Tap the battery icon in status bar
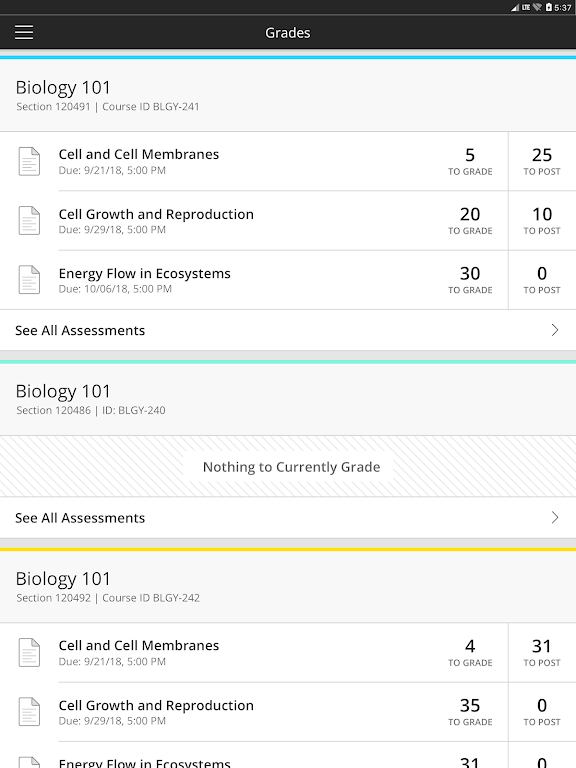The height and width of the screenshot is (768, 576). point(549,7)
